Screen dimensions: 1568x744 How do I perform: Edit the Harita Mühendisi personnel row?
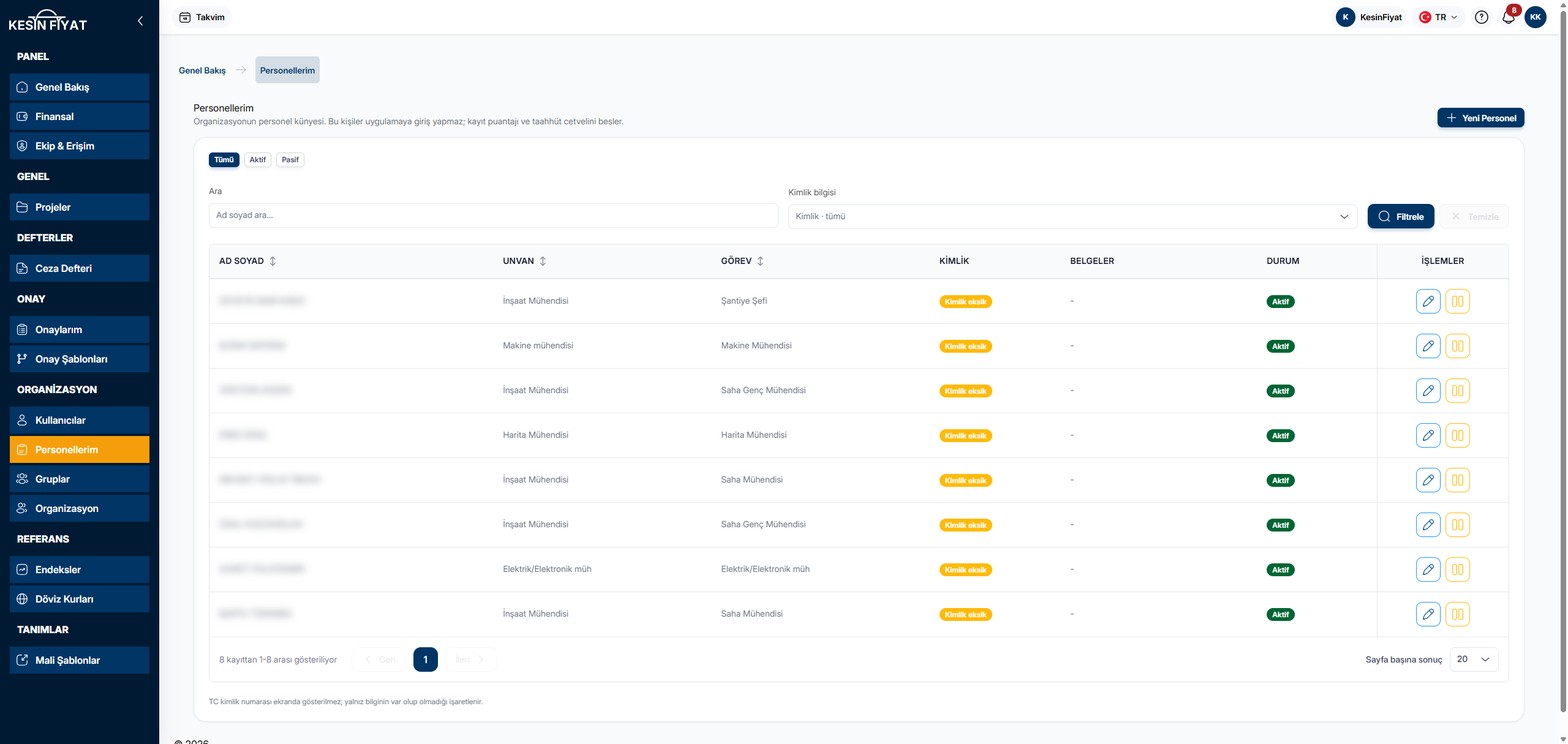(1428, 435)
